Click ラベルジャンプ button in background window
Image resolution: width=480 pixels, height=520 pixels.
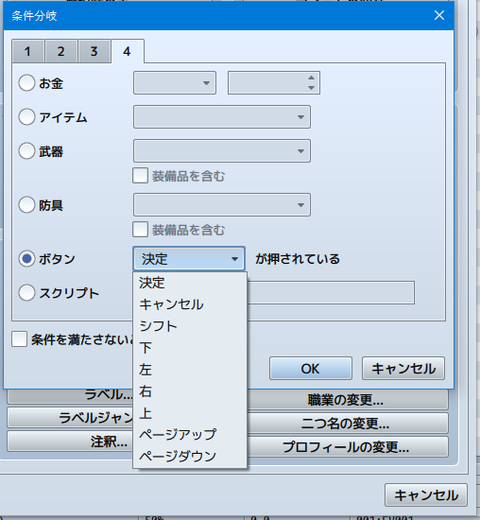click(x=70, y=418)
